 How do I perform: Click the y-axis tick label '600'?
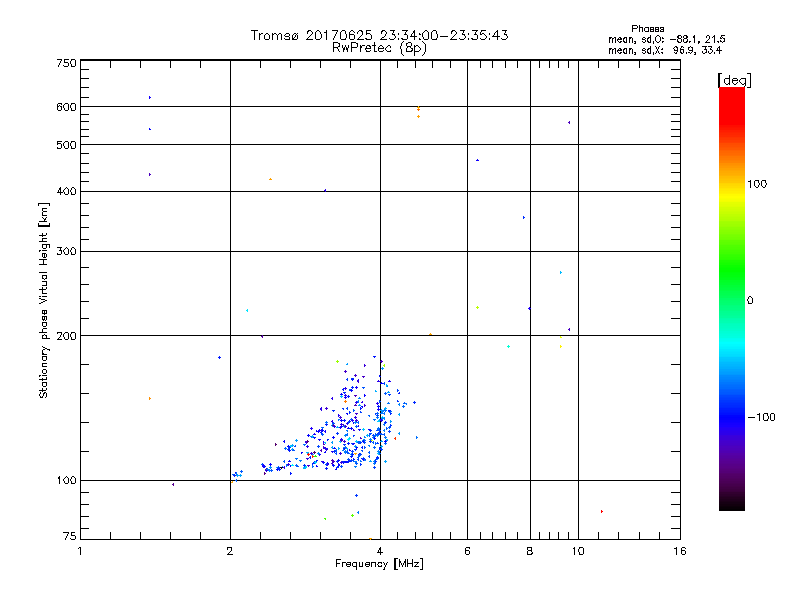[x=66, y=107]
